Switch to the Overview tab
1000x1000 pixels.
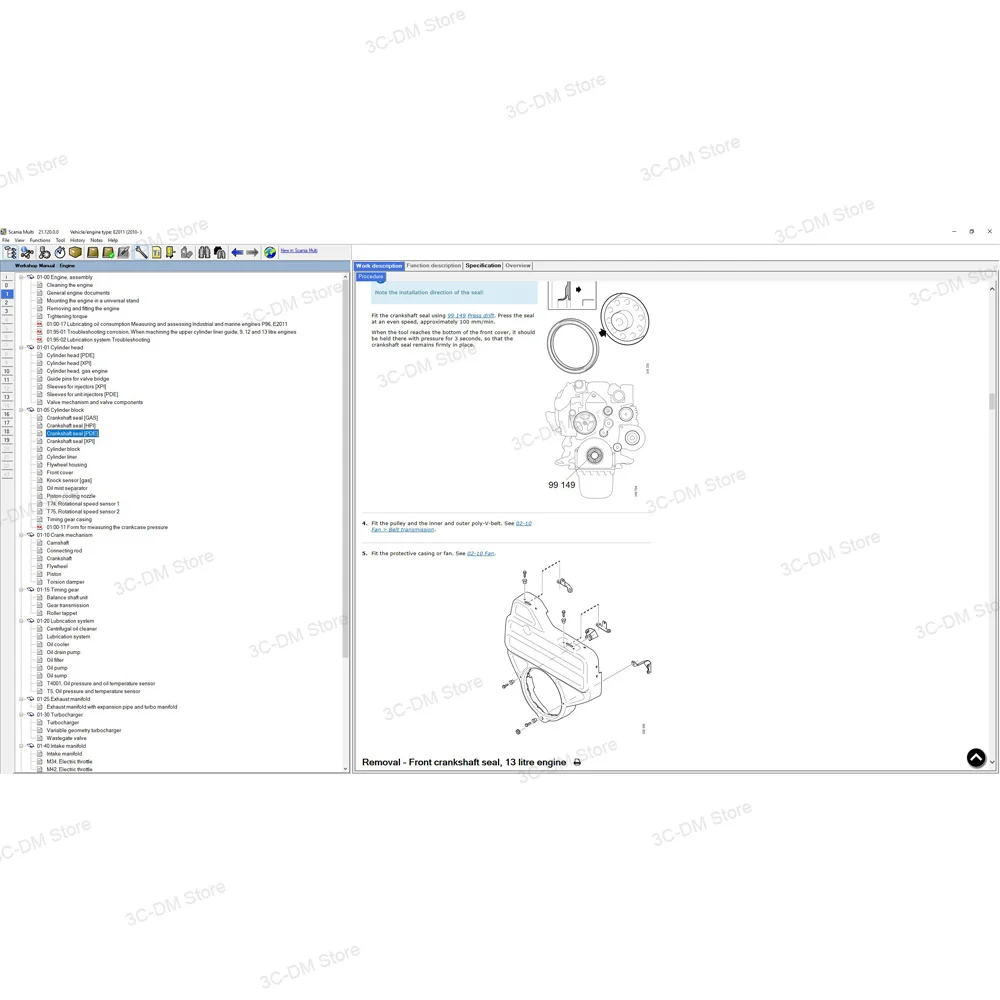518,266
